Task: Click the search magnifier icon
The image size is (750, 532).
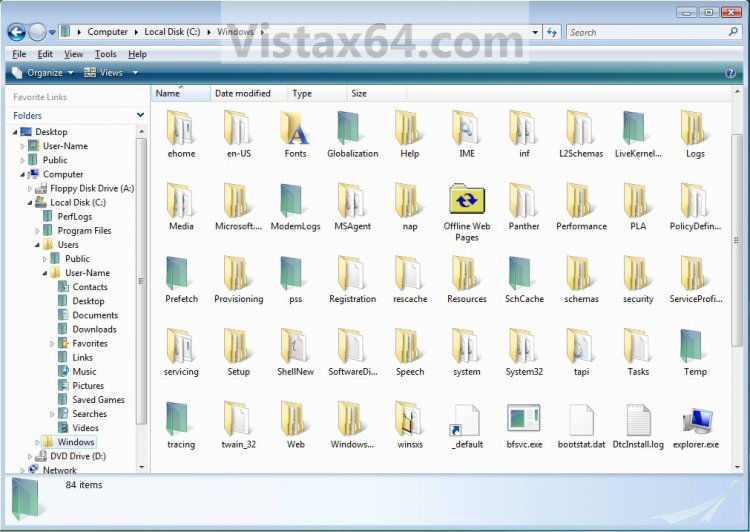Action: [733, 32]
